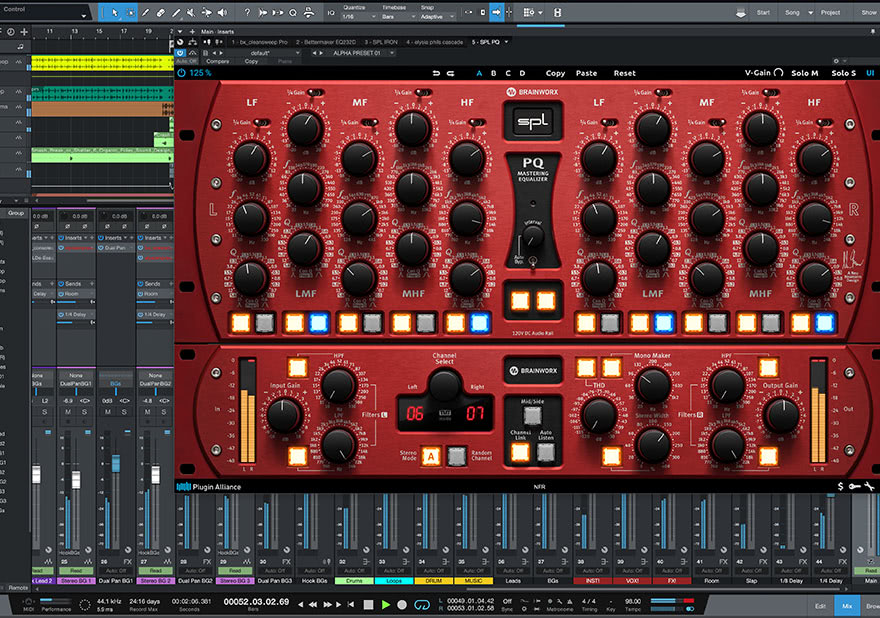Viewport: 880px width, 618px height.
Task: Select plugin settings slot C
Action: (x=508, y=73)
